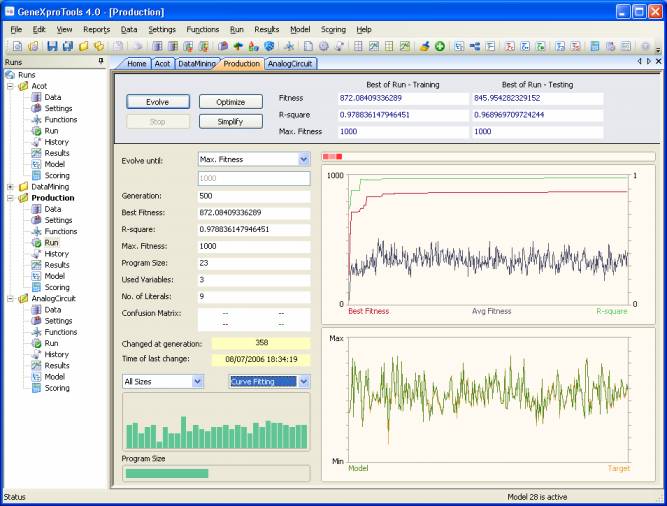Image resolution: width=667 pixels, height=506 pixels.
Task: Collapse the AnalogCircuit run tree node
Action: (10, 298)
